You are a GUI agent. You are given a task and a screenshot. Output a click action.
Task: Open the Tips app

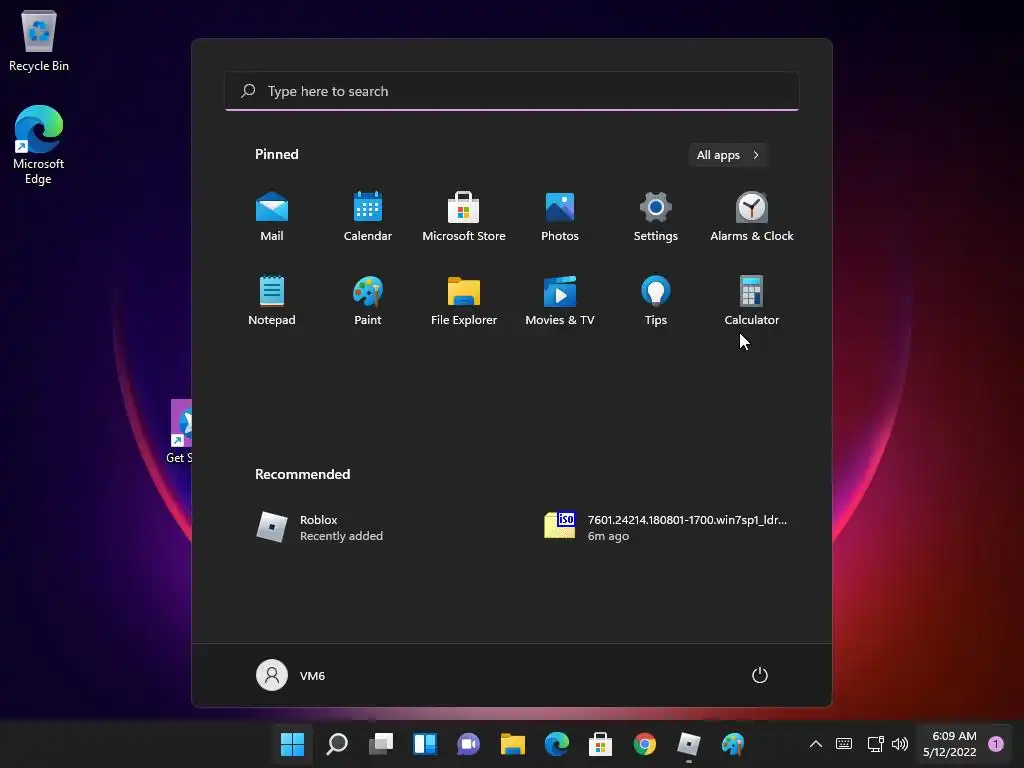coord(656,300)
